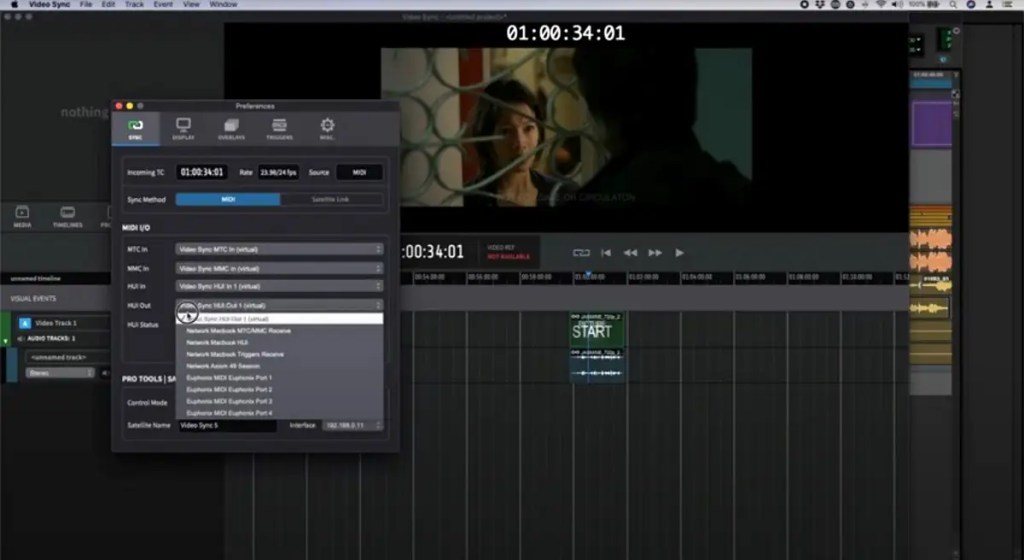Open the MTC In port dropdown

[279, 249]
